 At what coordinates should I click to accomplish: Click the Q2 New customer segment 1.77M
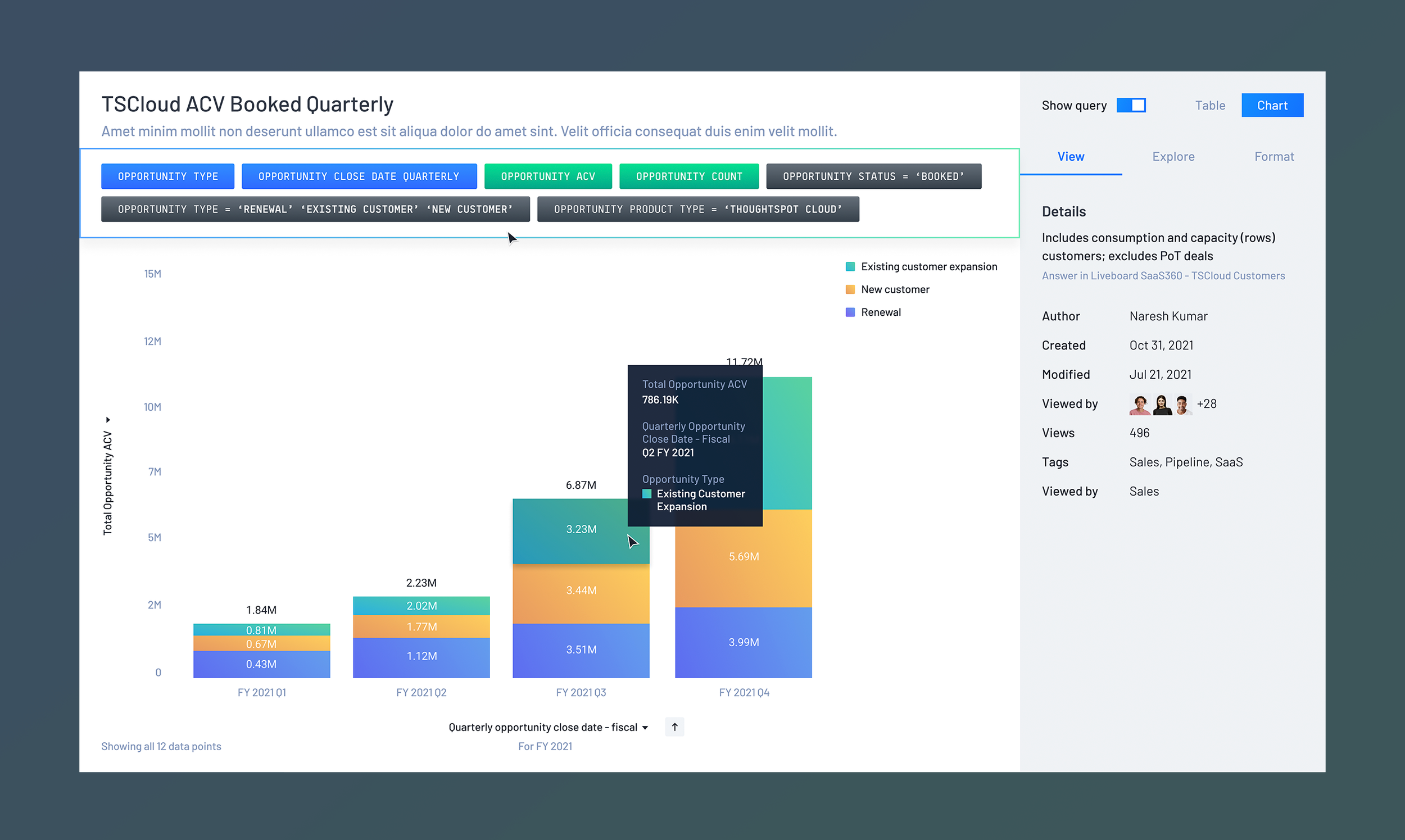[x=421, y=626]
